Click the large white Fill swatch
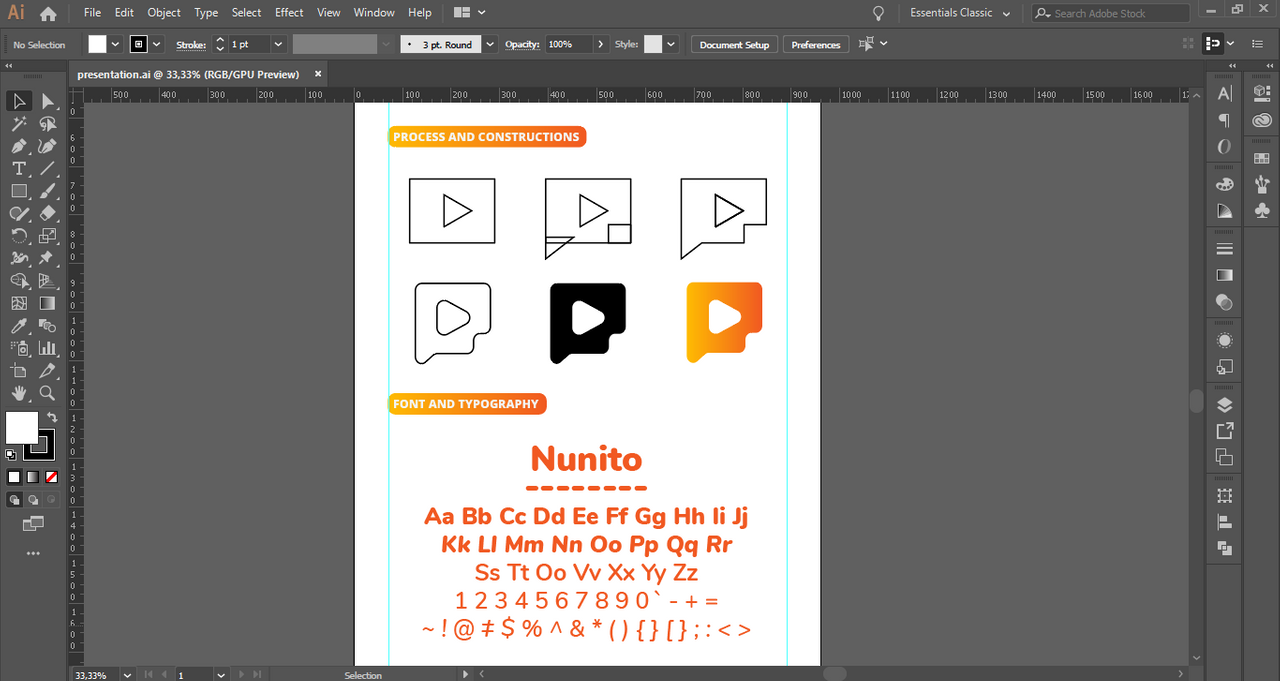1280x681 pixels. click(21, 427)
